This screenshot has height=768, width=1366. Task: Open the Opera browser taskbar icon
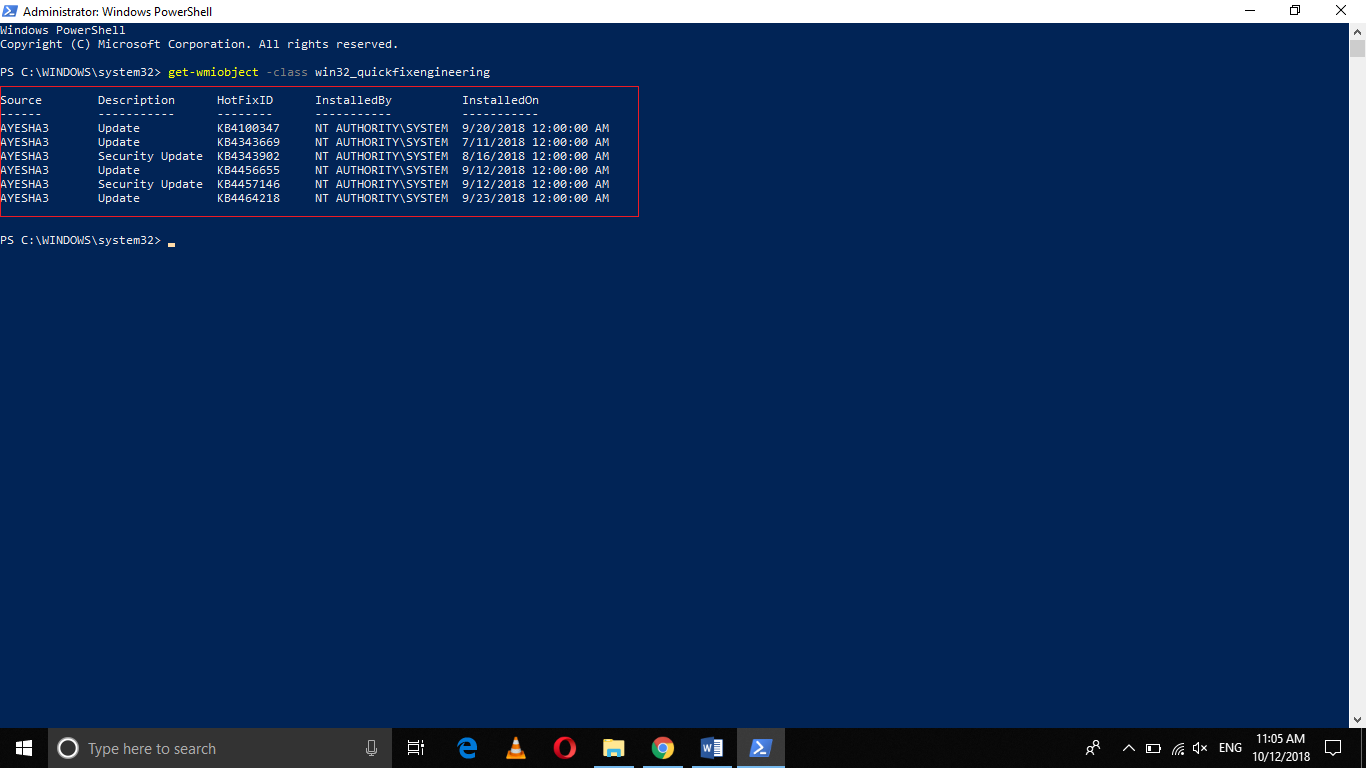point(565,748)
